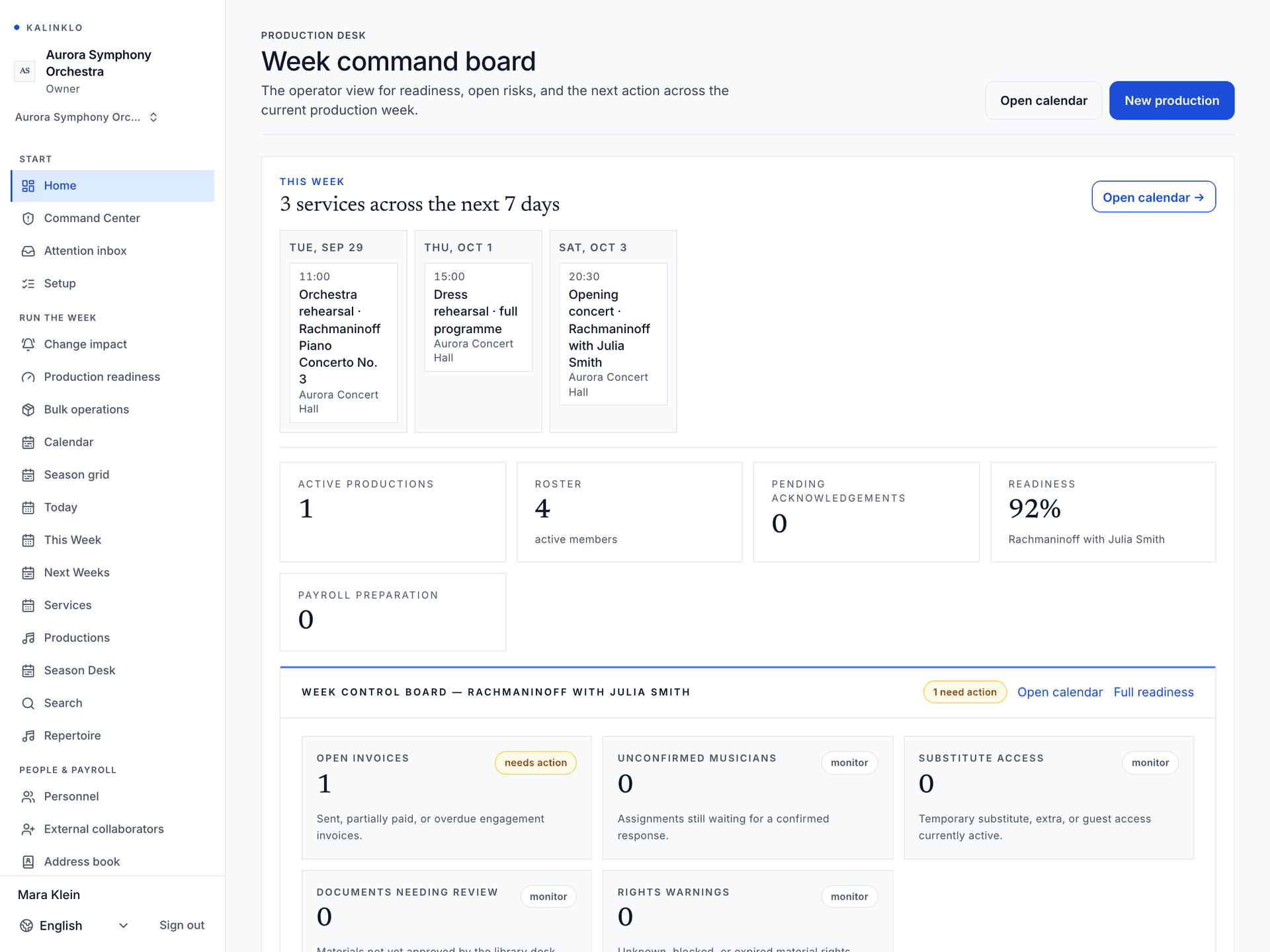The height and width of the screenshot is (952, 1270).
Task: Open Full readiness link
Action: (1154, 692)
